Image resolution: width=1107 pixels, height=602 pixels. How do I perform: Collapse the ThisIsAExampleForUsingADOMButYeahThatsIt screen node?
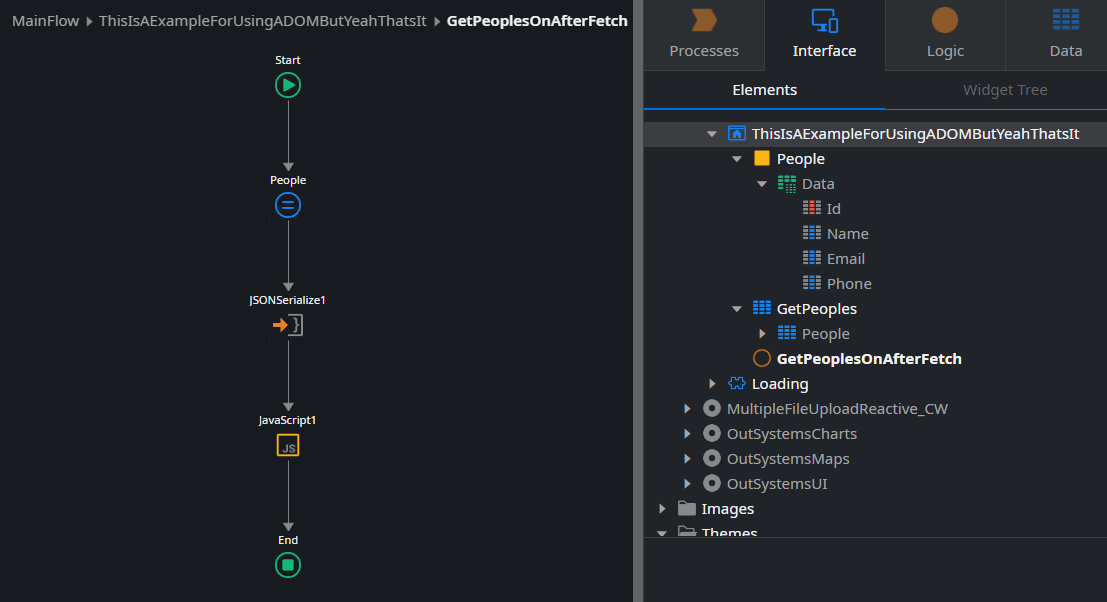coord(712,134)
